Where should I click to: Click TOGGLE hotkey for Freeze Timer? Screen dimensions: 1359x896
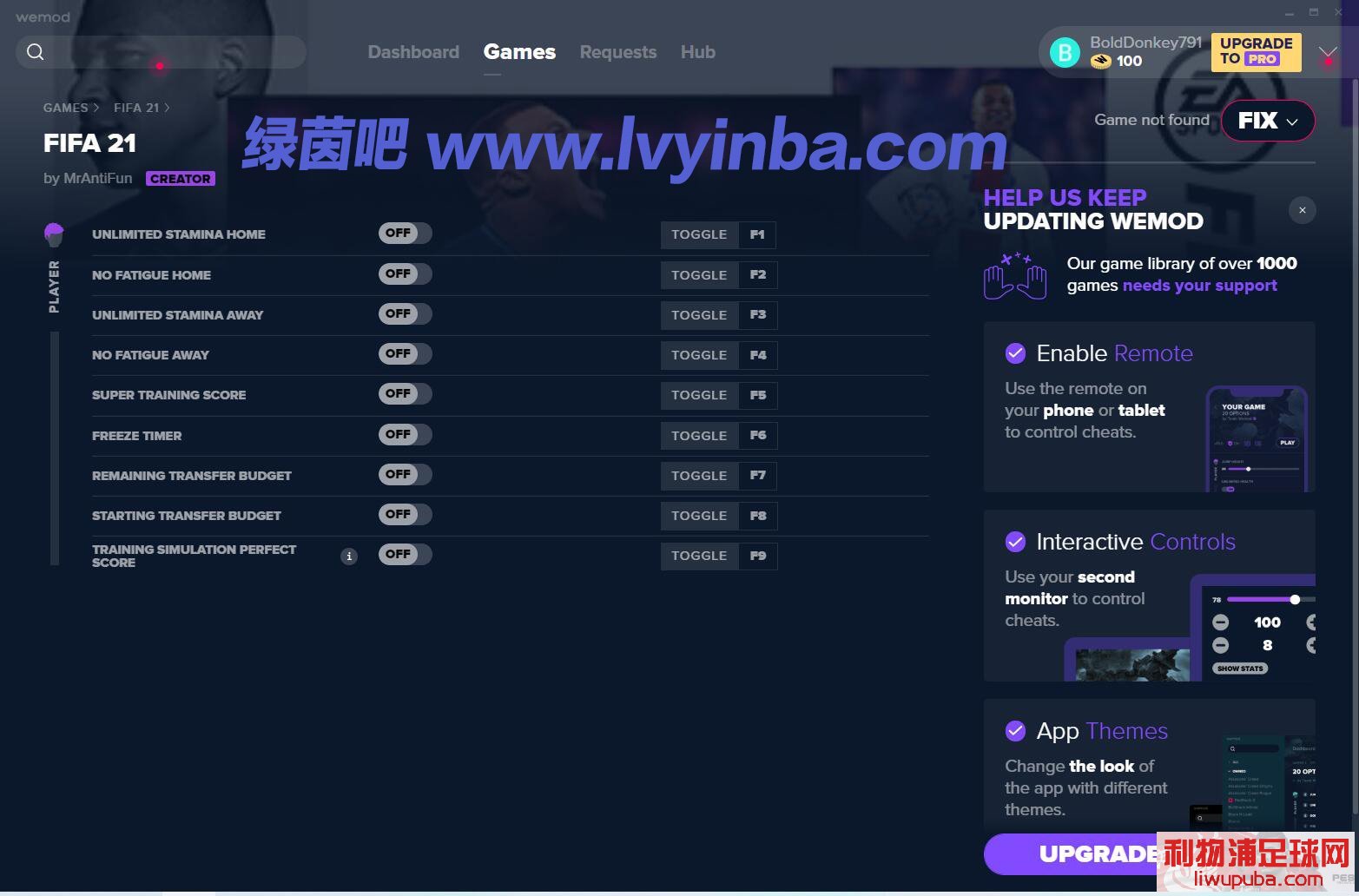point(699,436)
